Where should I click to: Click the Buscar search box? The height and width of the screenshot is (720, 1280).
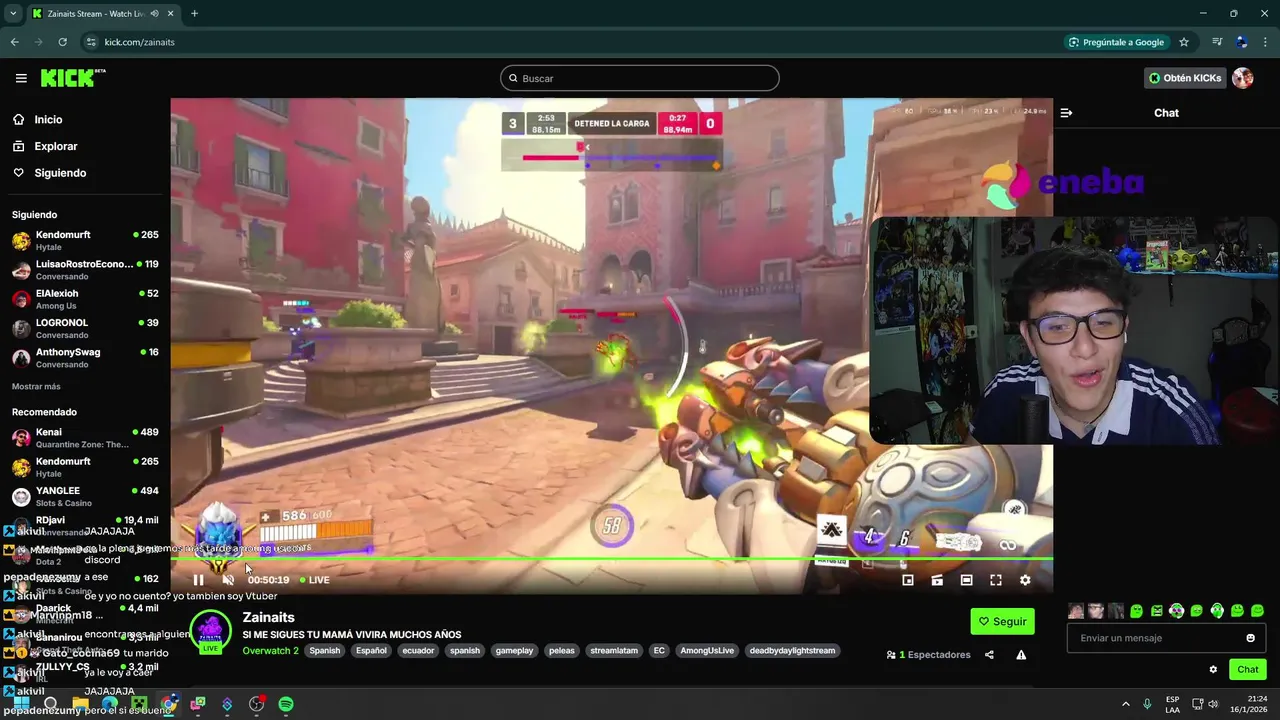[x=640, y=78]
